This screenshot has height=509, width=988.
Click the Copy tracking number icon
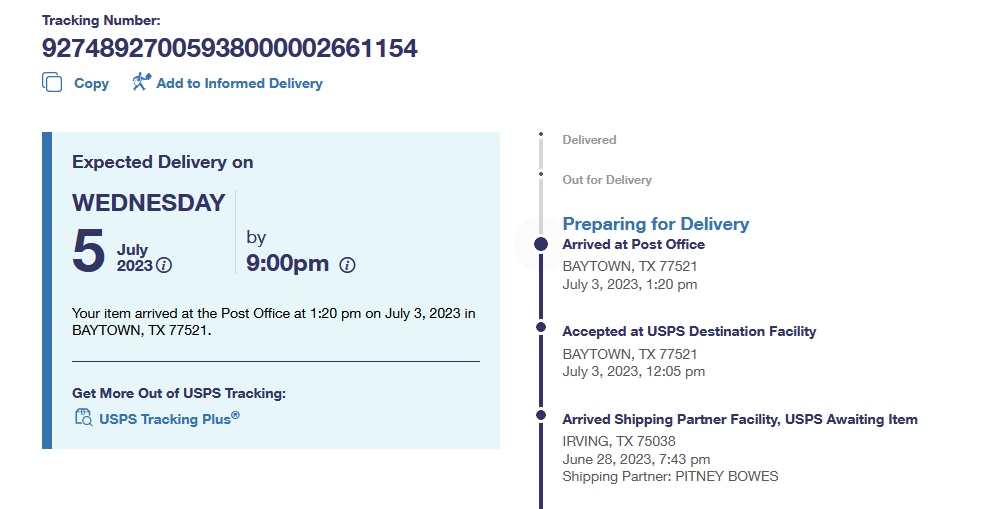(52, 83)
